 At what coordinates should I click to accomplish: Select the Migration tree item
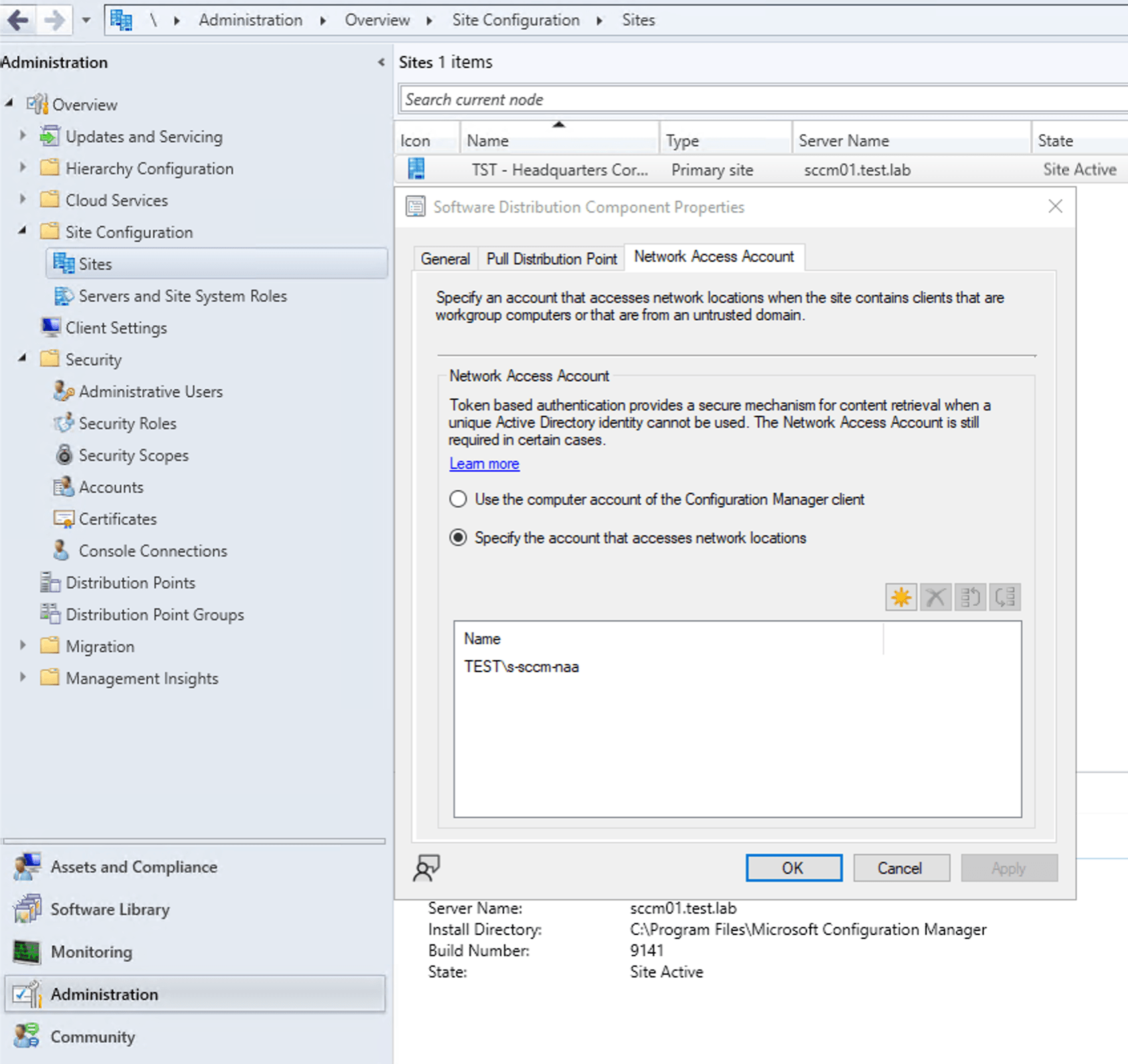[100, 646]
